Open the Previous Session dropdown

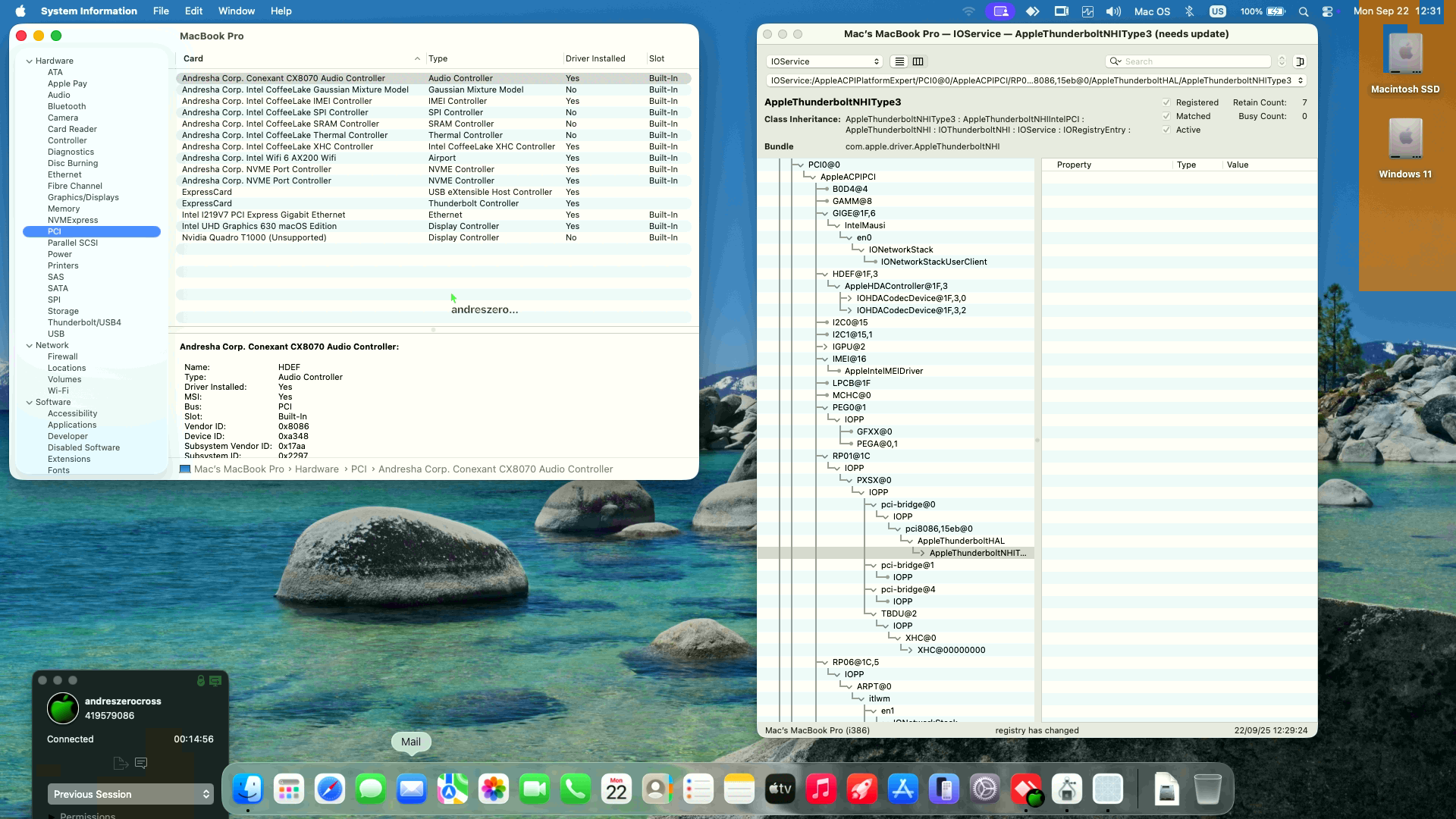tap(130, 794)
